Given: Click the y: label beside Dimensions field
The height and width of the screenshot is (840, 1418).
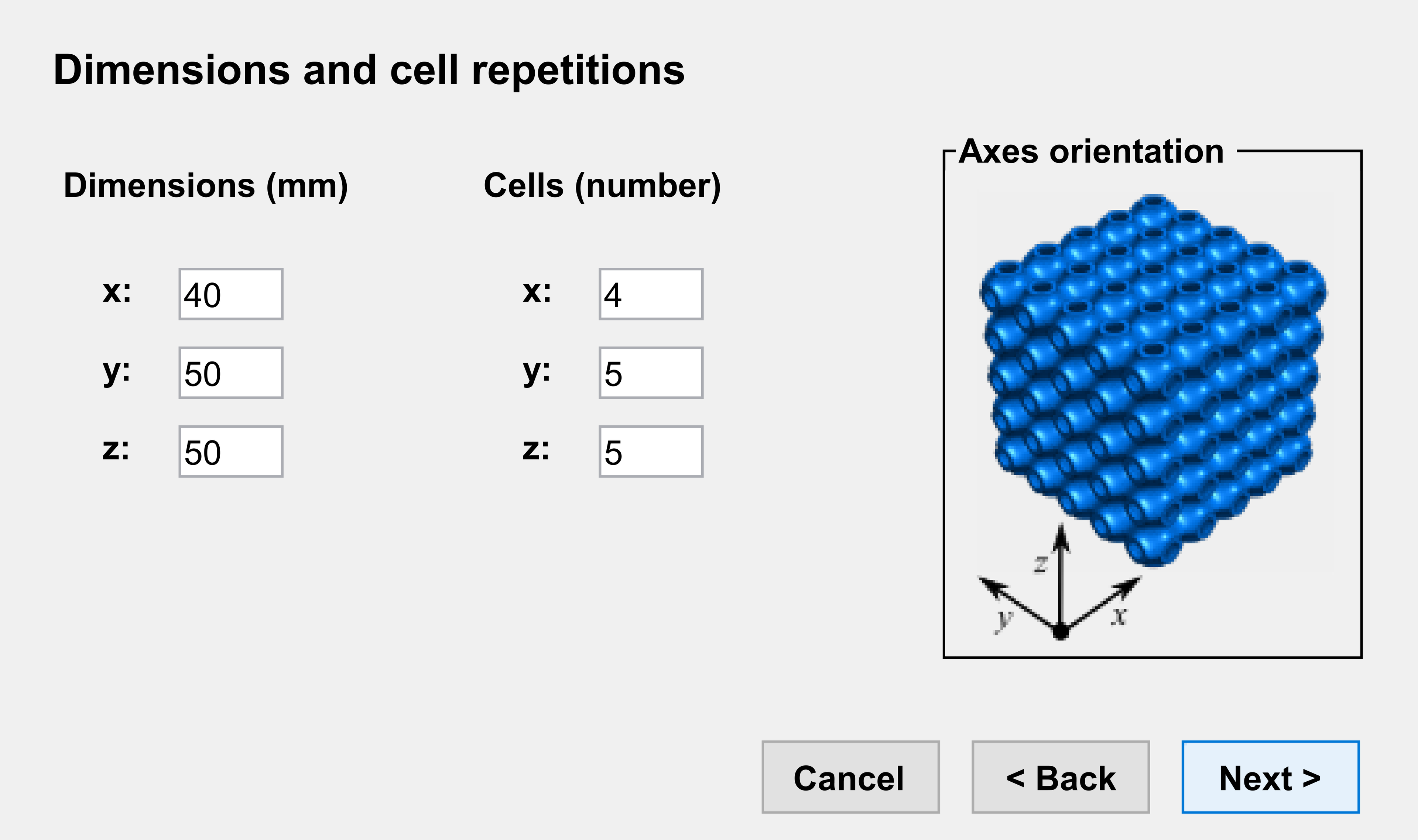Looking at the screenshot, I should click(117, 371).
